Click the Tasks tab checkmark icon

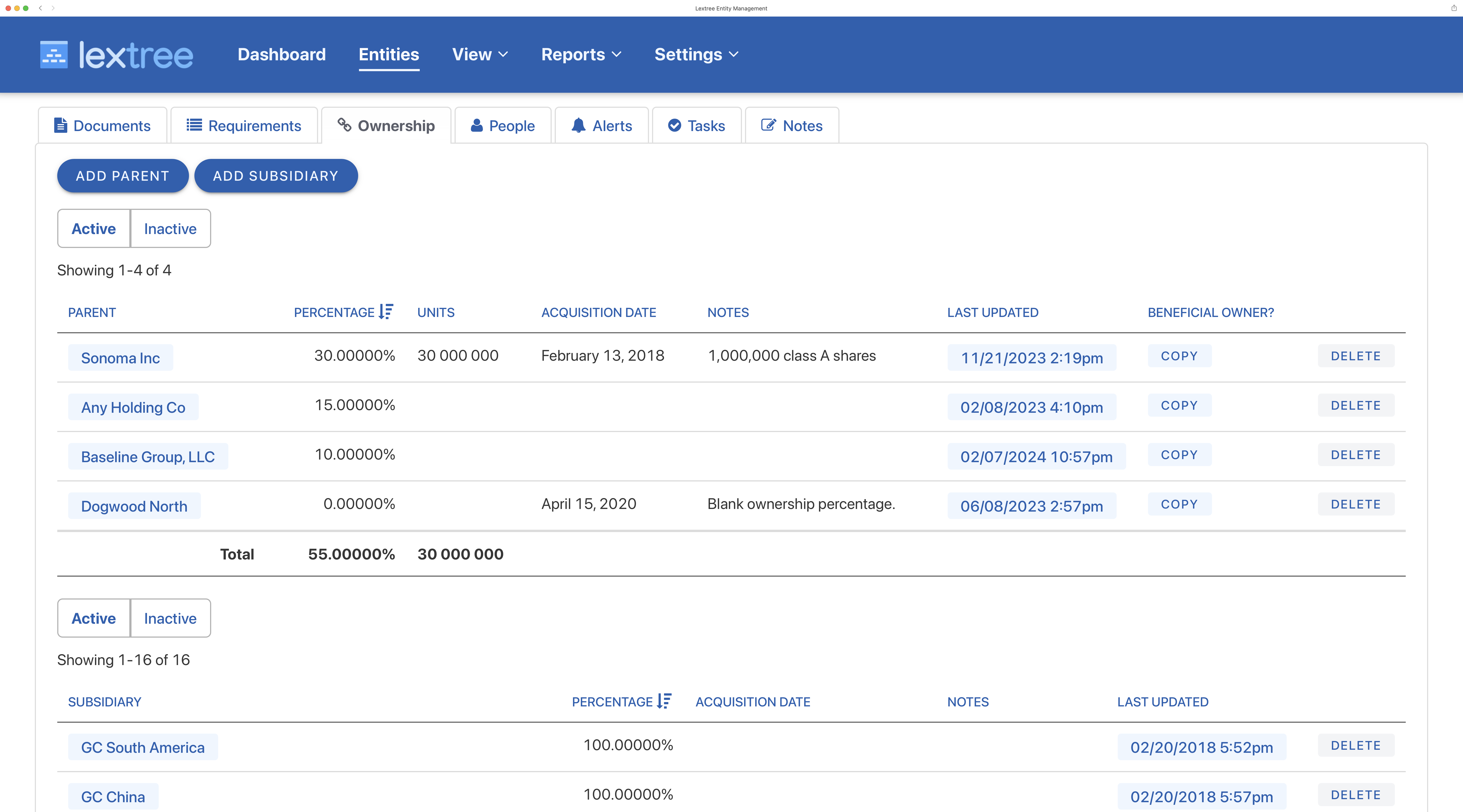(674, 125)
